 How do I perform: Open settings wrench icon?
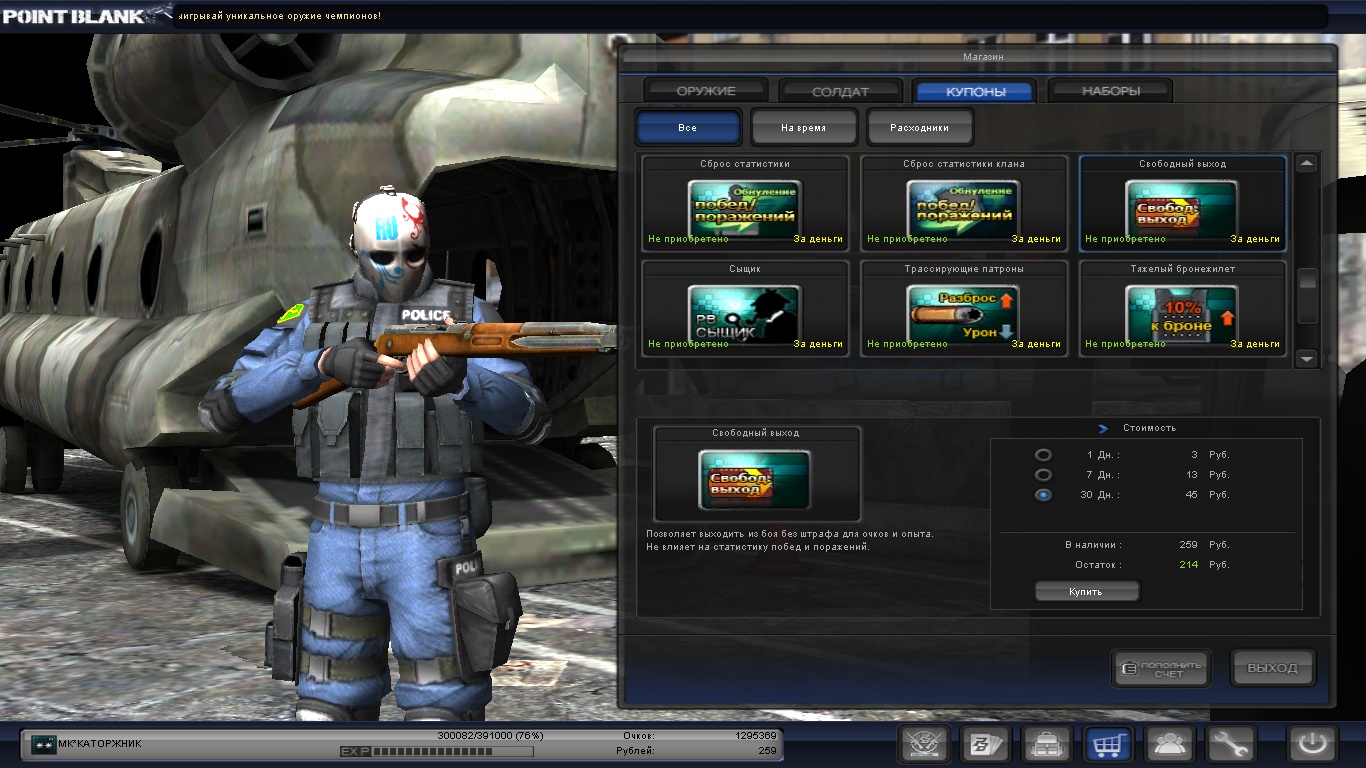pyautogui.click(x=1231, y=744)
